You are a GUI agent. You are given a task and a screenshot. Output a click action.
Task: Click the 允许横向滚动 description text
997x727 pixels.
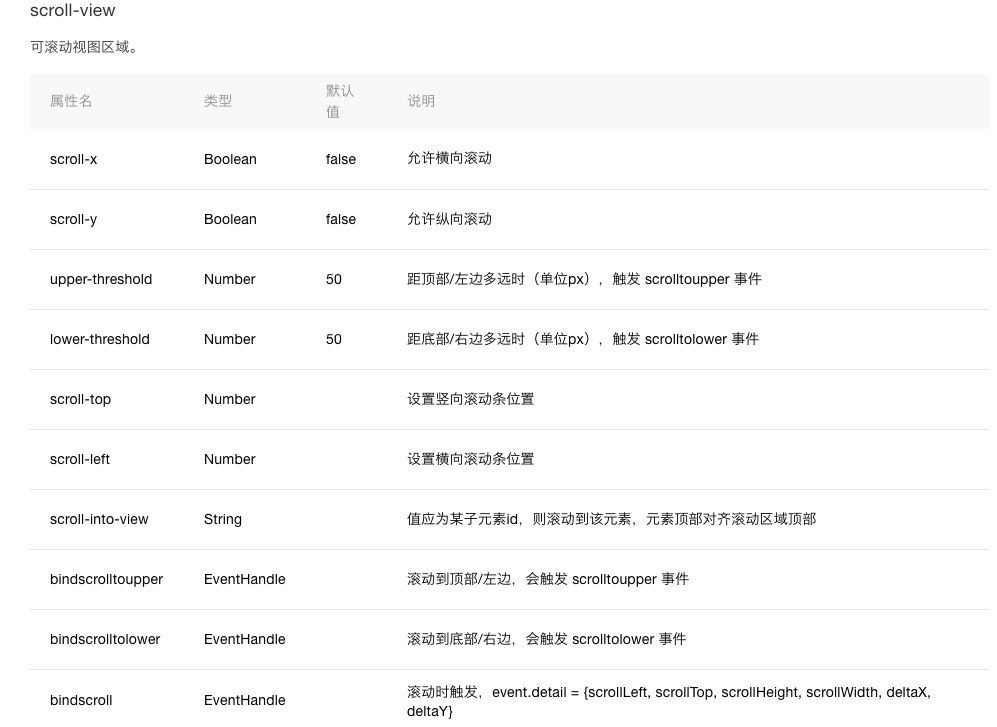pyautogui.click(x=450, y=158)
